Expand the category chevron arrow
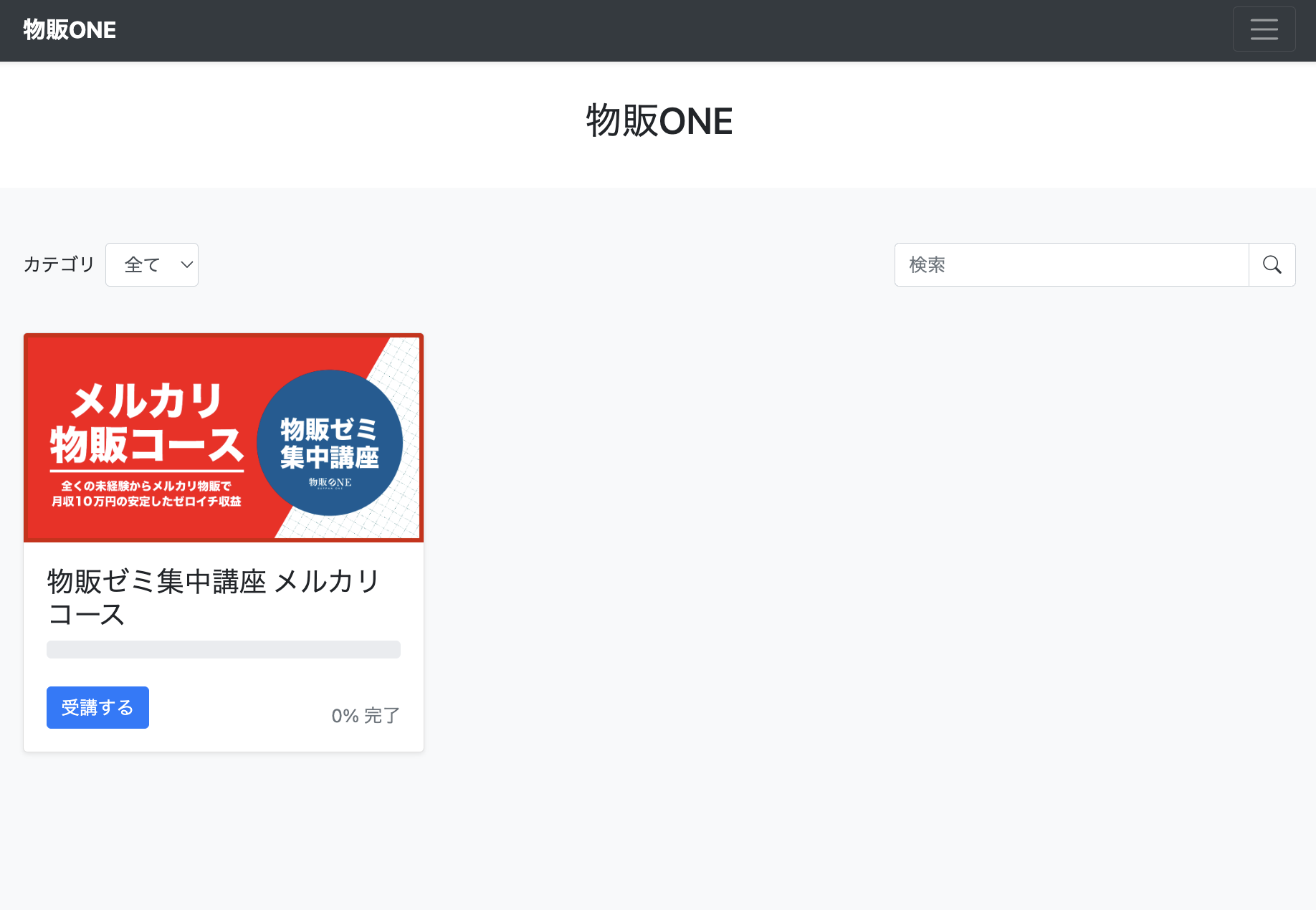Image resolution: width=1316 pixels, height=910 pixels. click(x=186, y=265)
